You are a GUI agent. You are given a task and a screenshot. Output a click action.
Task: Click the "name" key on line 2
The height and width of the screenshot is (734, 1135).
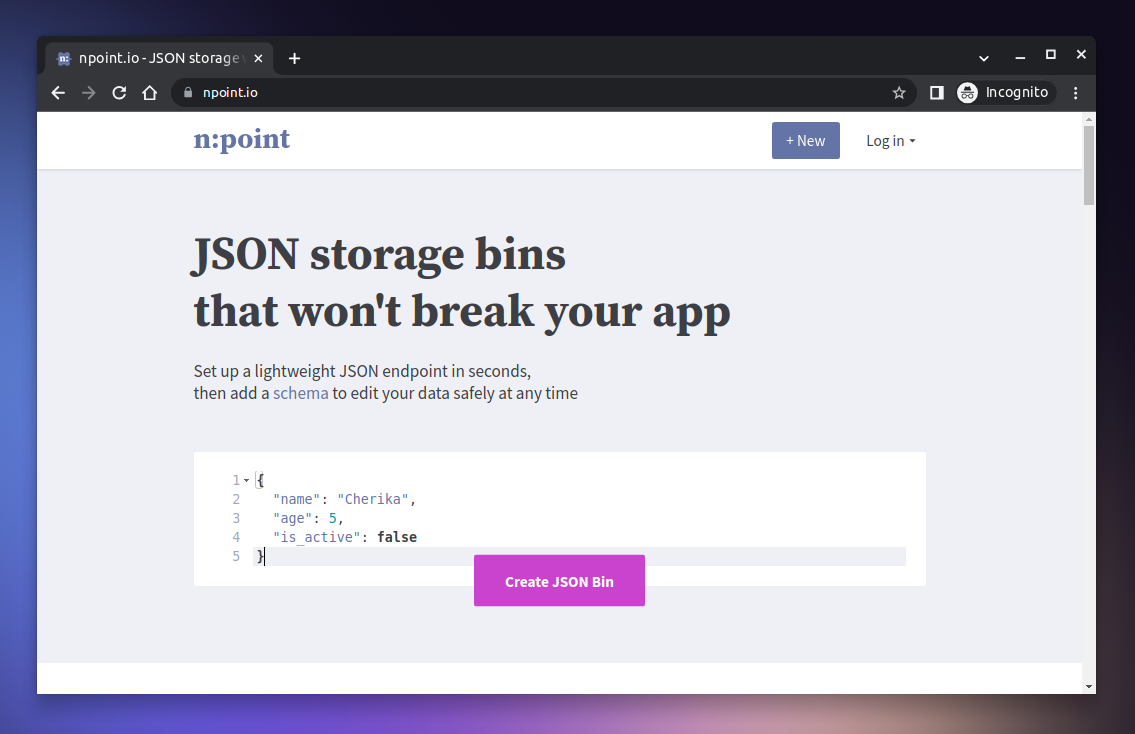pyautogui.click(x=296, y=499)
